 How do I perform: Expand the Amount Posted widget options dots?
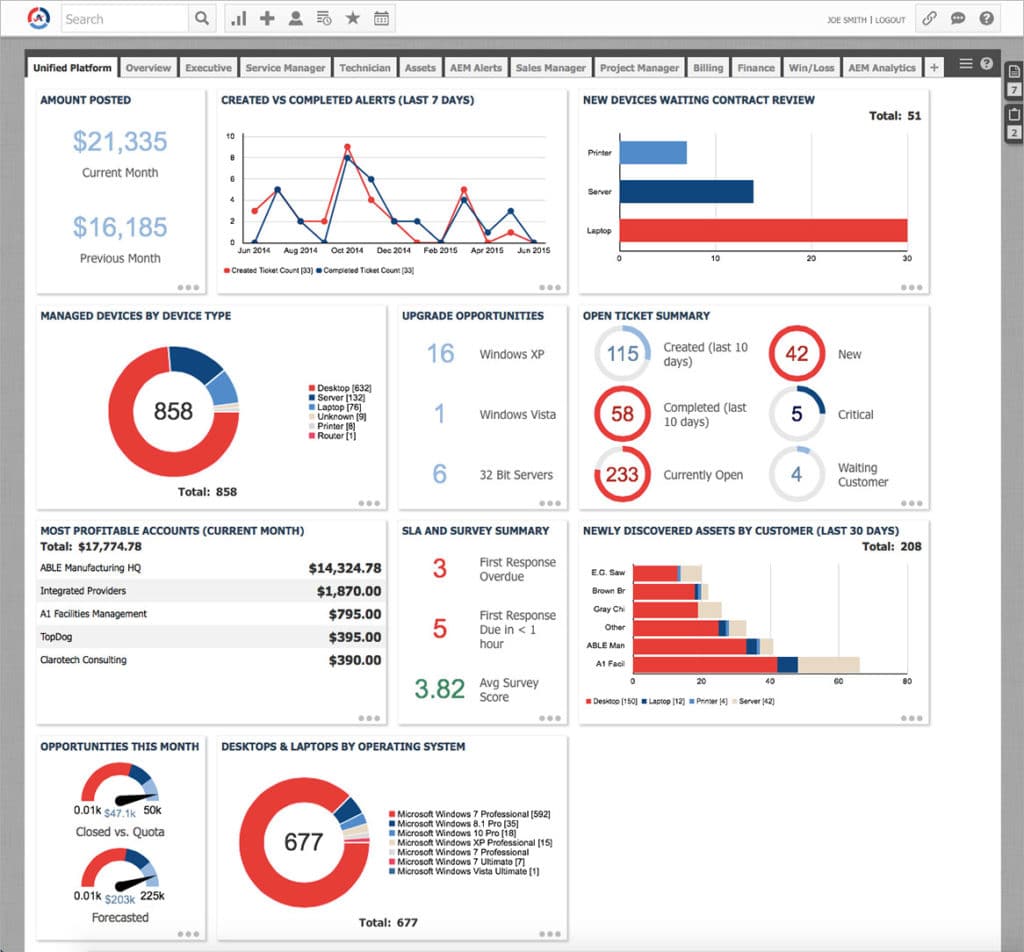(188, 287)
